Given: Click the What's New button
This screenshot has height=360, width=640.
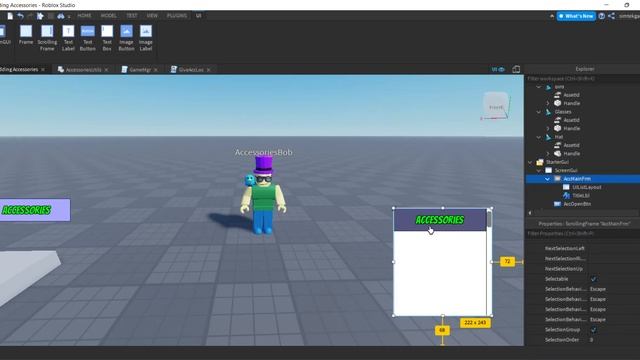Looking at the screenshot, I should [x=576, y=16].
